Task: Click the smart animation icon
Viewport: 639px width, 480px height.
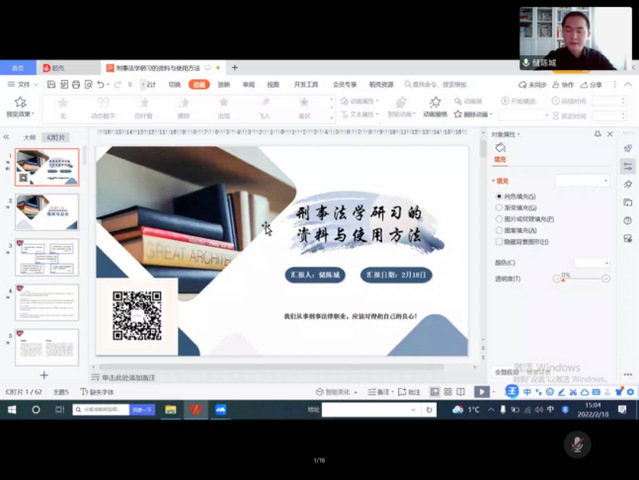Action: pos(401,103)
